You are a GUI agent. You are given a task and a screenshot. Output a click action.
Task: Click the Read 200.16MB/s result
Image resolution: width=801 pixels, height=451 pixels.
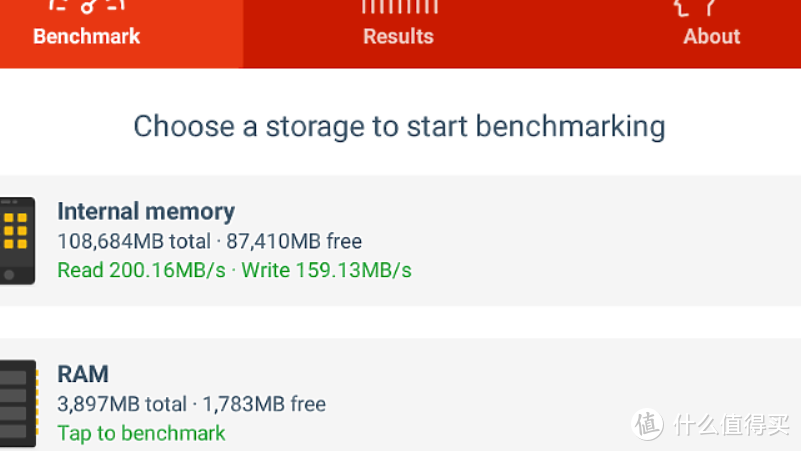pos(141,270)
